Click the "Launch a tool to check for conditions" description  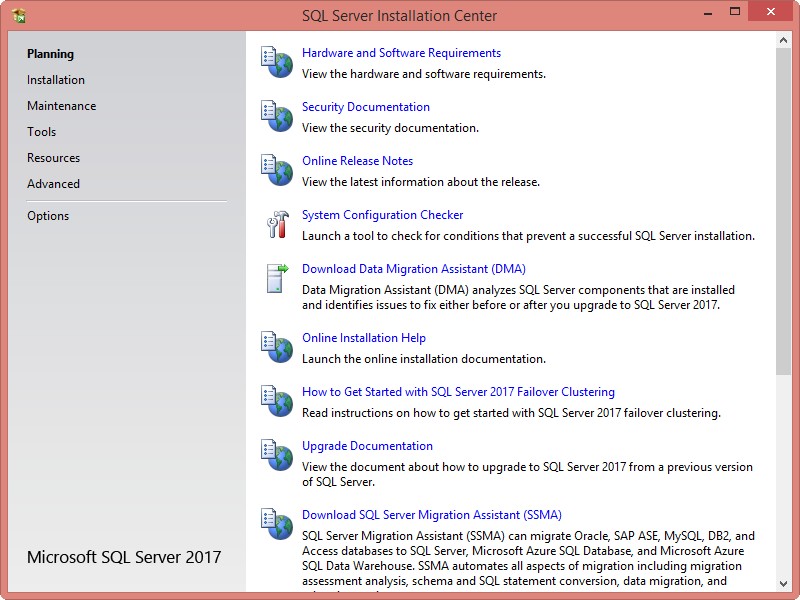tap(528, 237)
